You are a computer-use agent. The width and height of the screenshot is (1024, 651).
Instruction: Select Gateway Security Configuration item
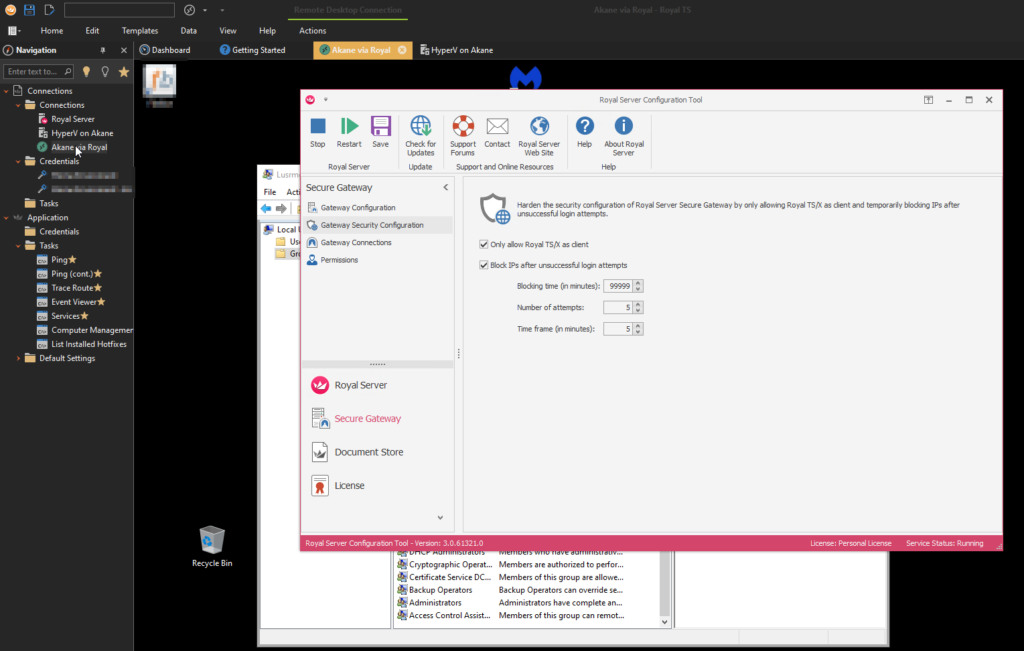point(377,225)
